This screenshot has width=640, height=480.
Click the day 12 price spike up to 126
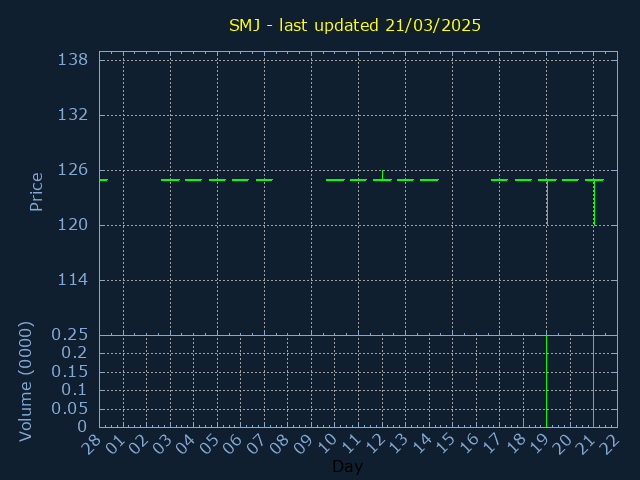tap(382, 175)
